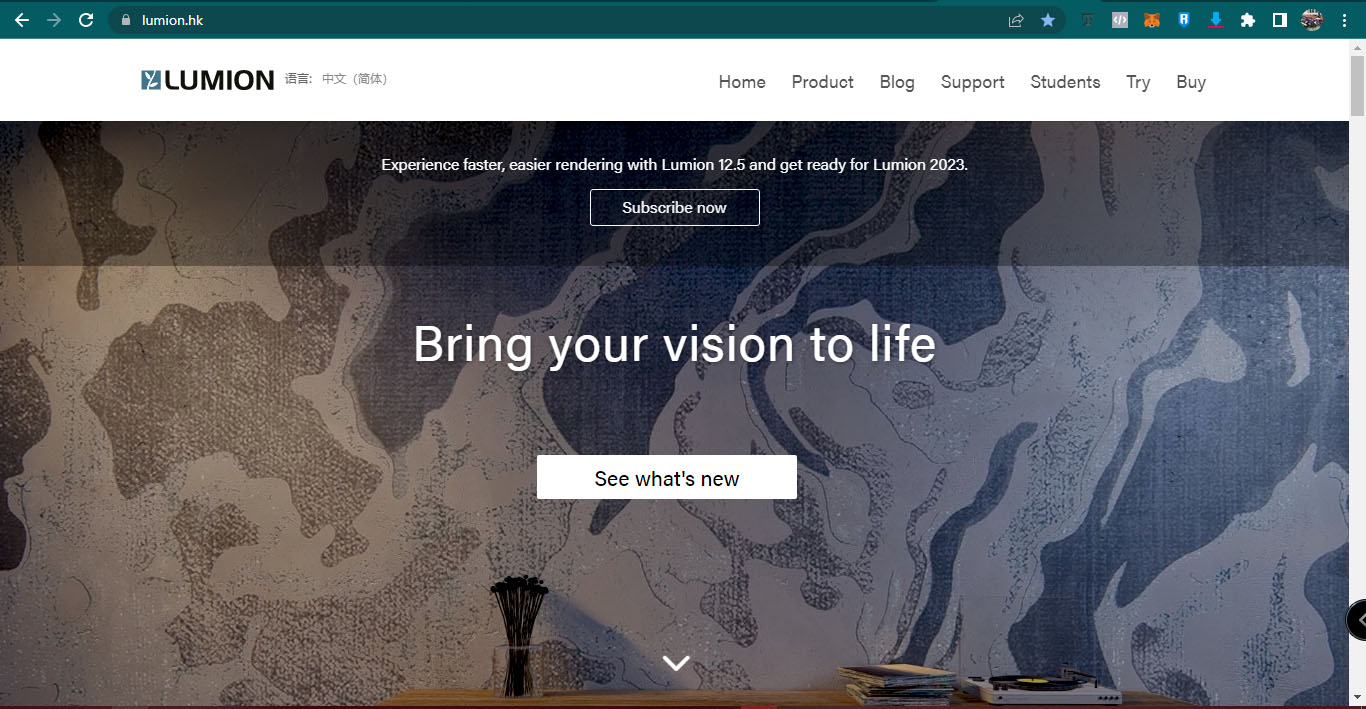Open the Extensions puzzle piece menu
This screenshot has height=709, width=1366.
(1248, 20)
